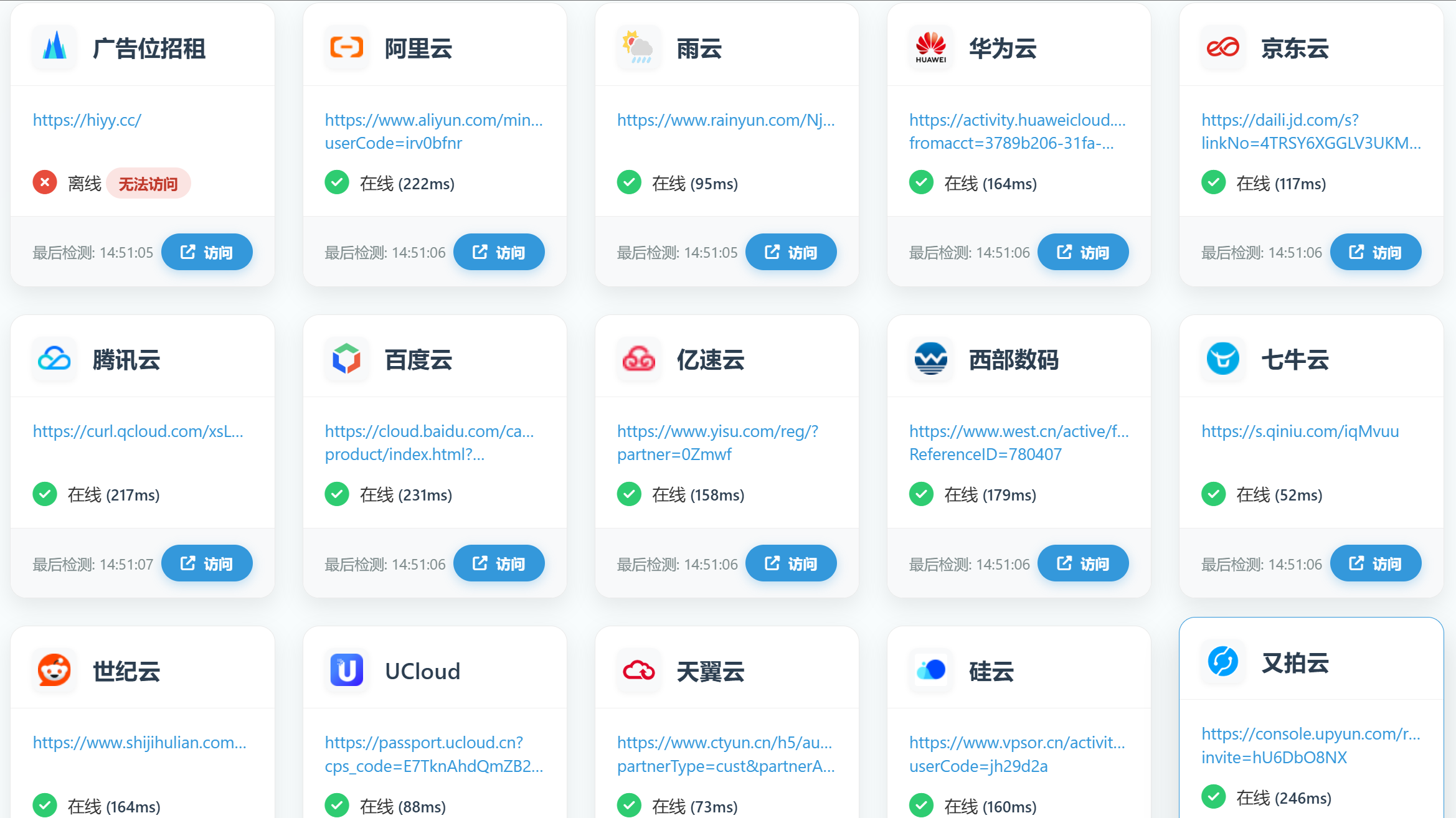1456x818 pixels.
Task: Open the https://hiyy.cc/ link
Action: coord(87,120)
